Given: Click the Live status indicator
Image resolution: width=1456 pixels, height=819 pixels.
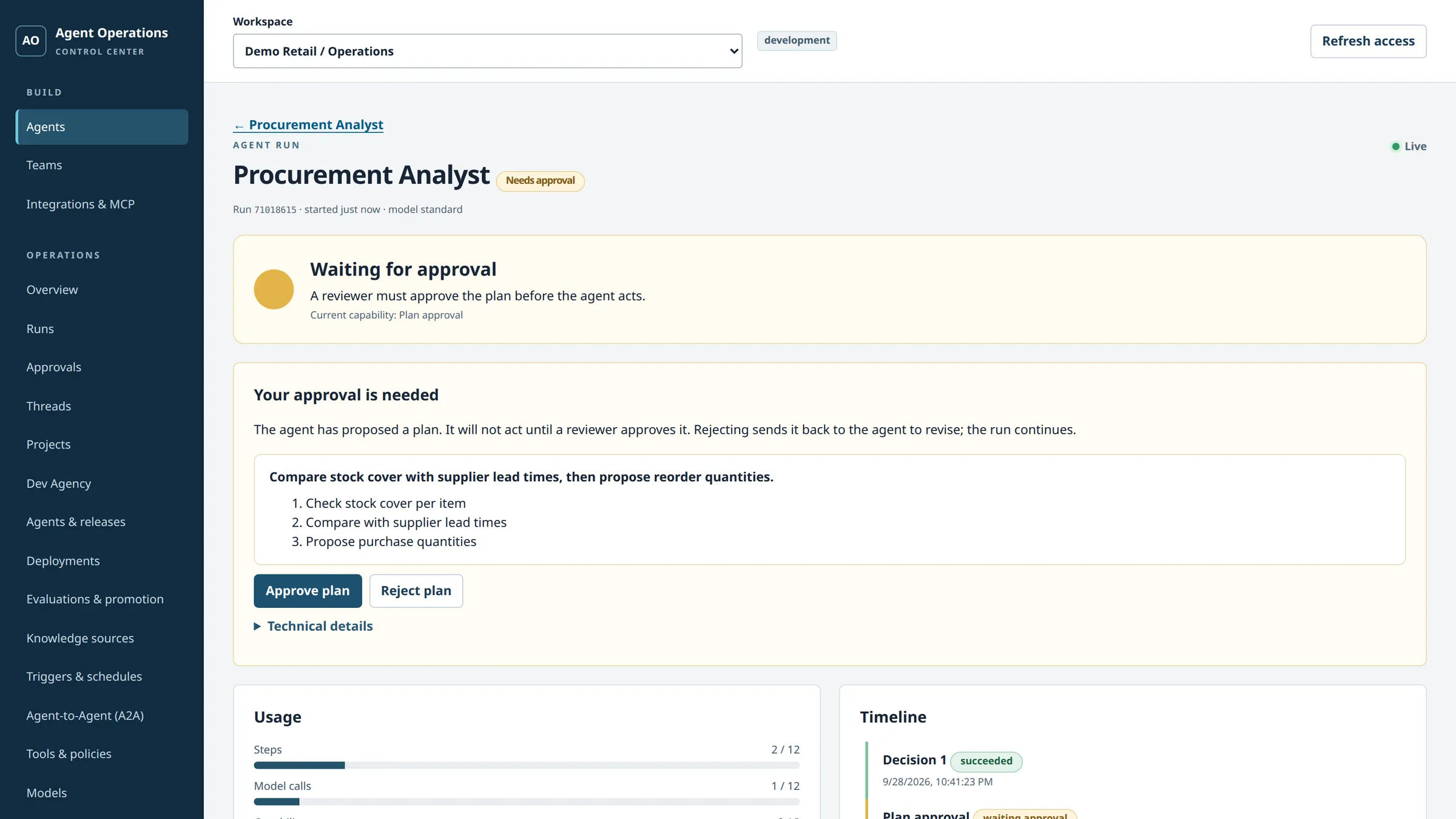Looking at the screenshot, I should (x=1409, y=146).
